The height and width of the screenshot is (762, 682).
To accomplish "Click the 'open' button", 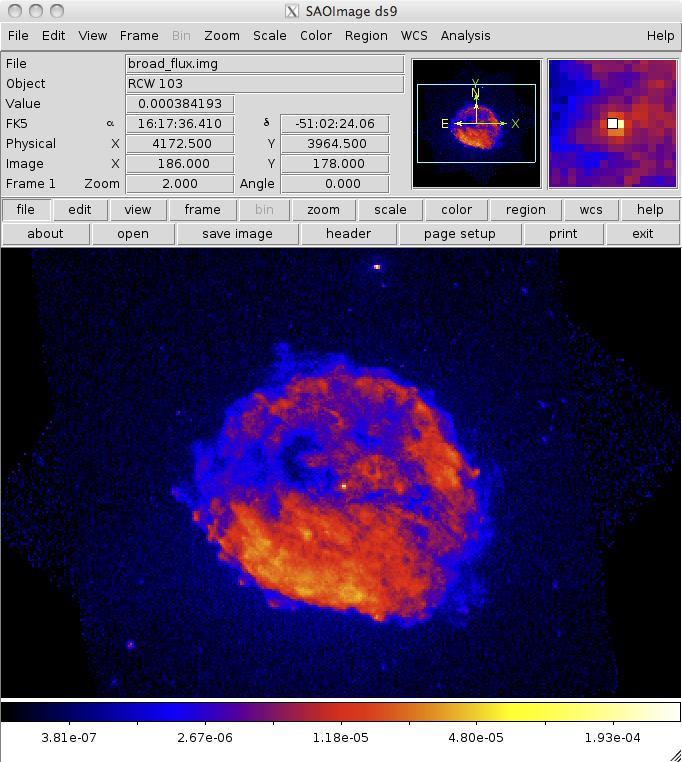I will (133, 234).
